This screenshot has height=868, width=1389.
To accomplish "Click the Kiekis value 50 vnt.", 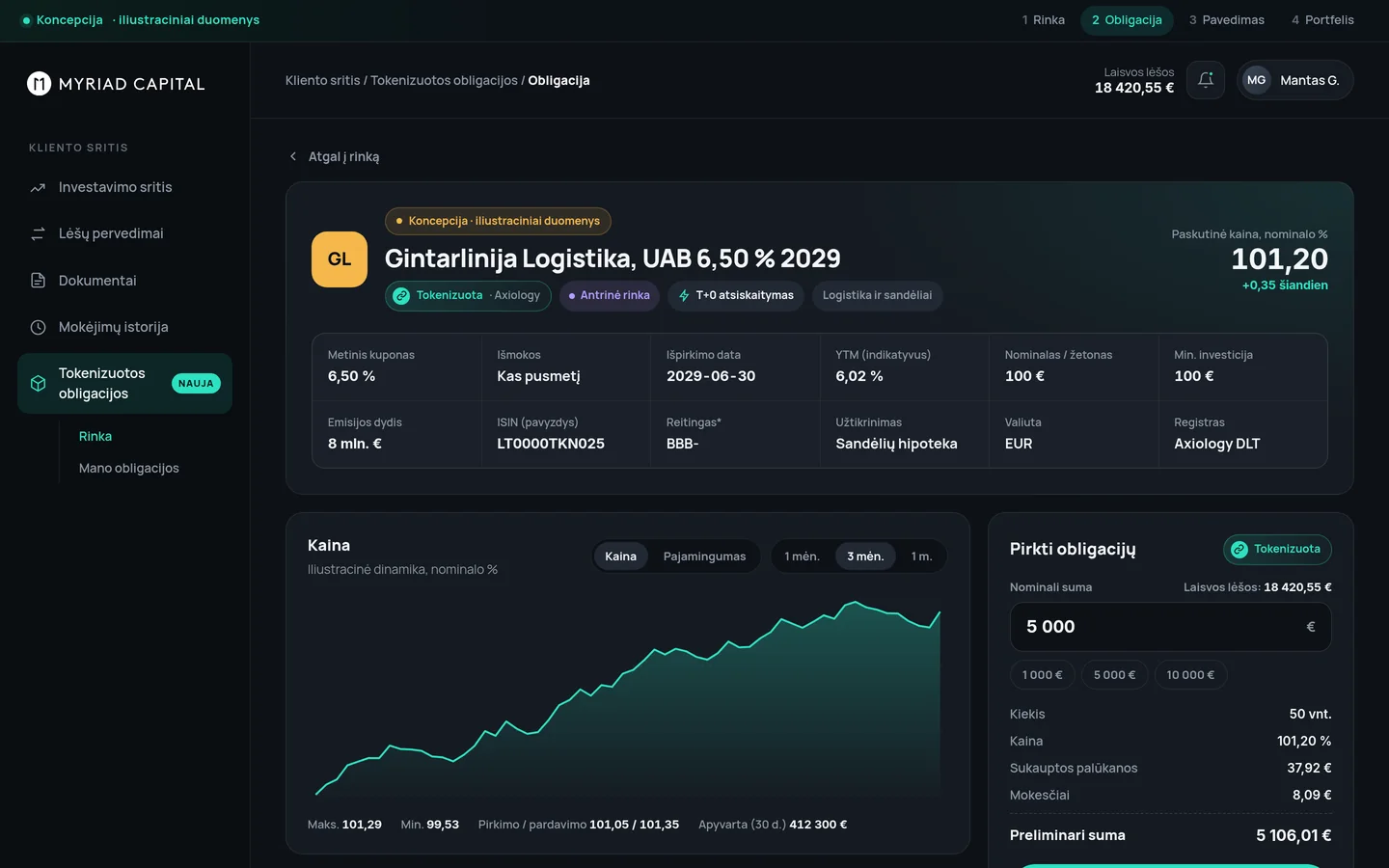I will tap(1310, 715).
